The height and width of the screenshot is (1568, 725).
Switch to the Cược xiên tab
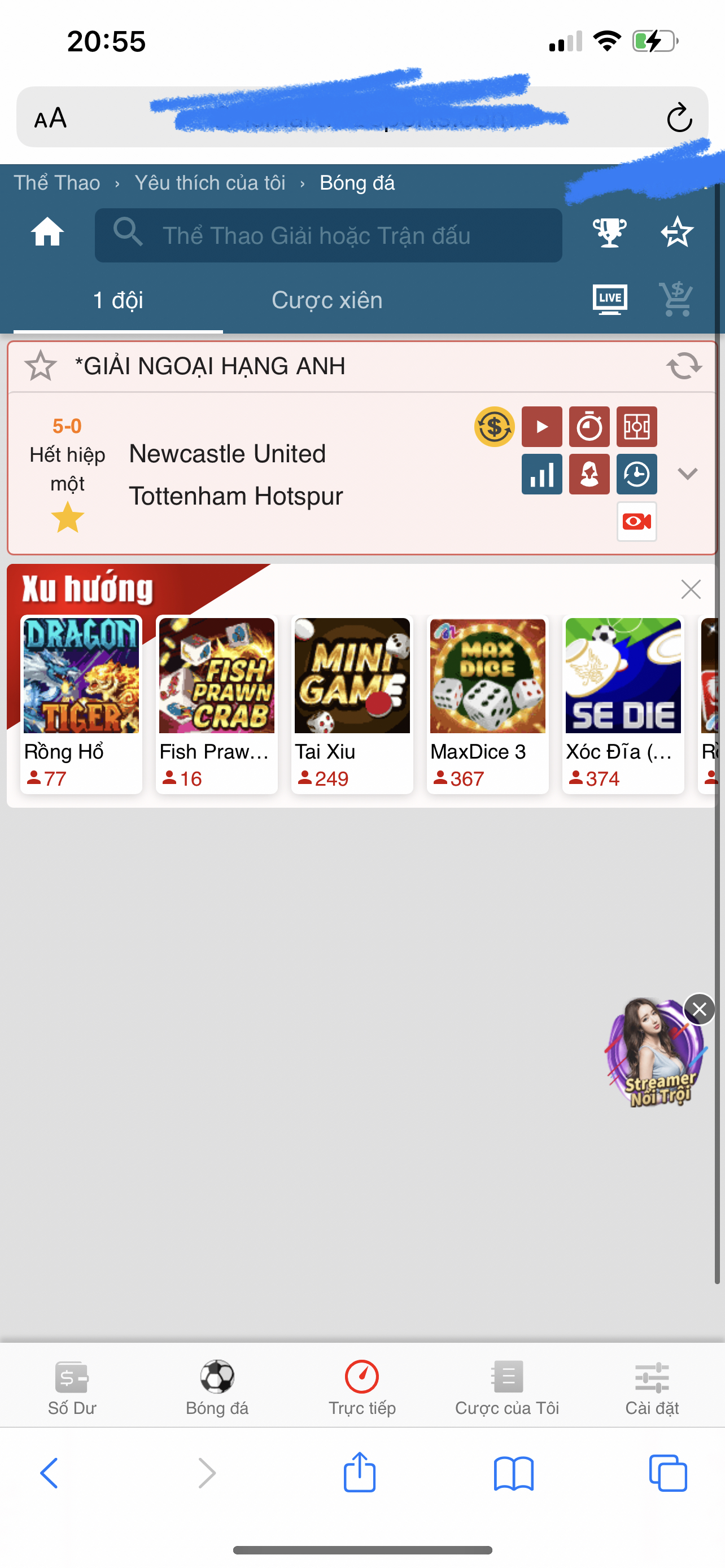click(x=327, y=300)
